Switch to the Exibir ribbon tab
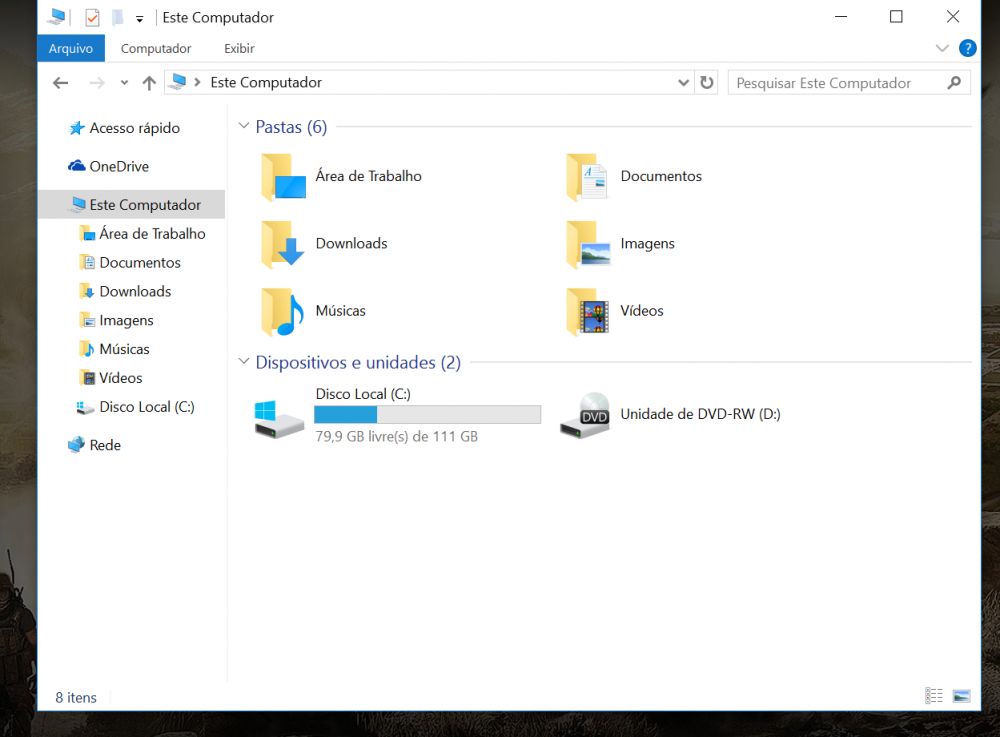 pyautogui.click(x=239, y=48)
